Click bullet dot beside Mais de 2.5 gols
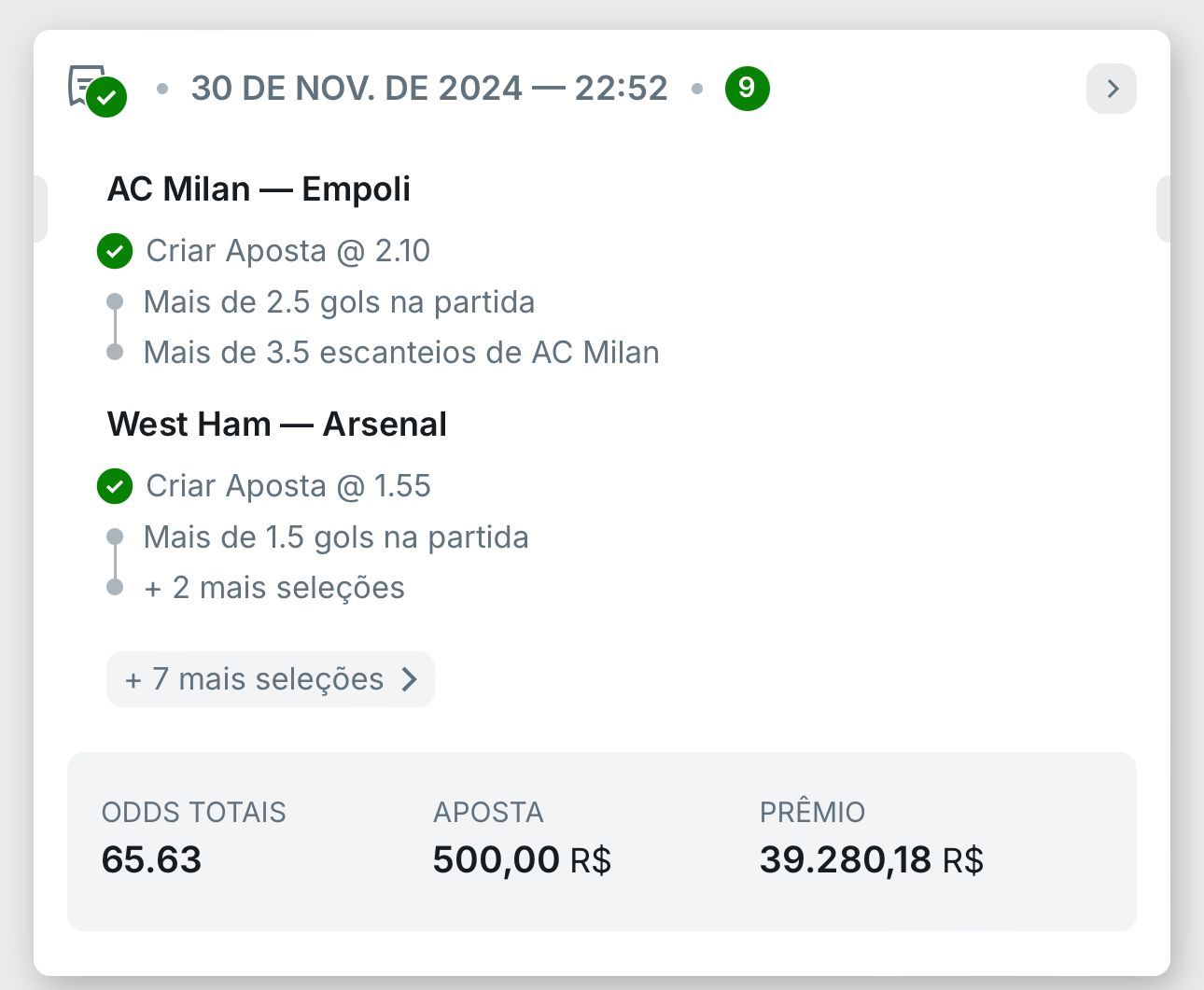 point(115,301)
